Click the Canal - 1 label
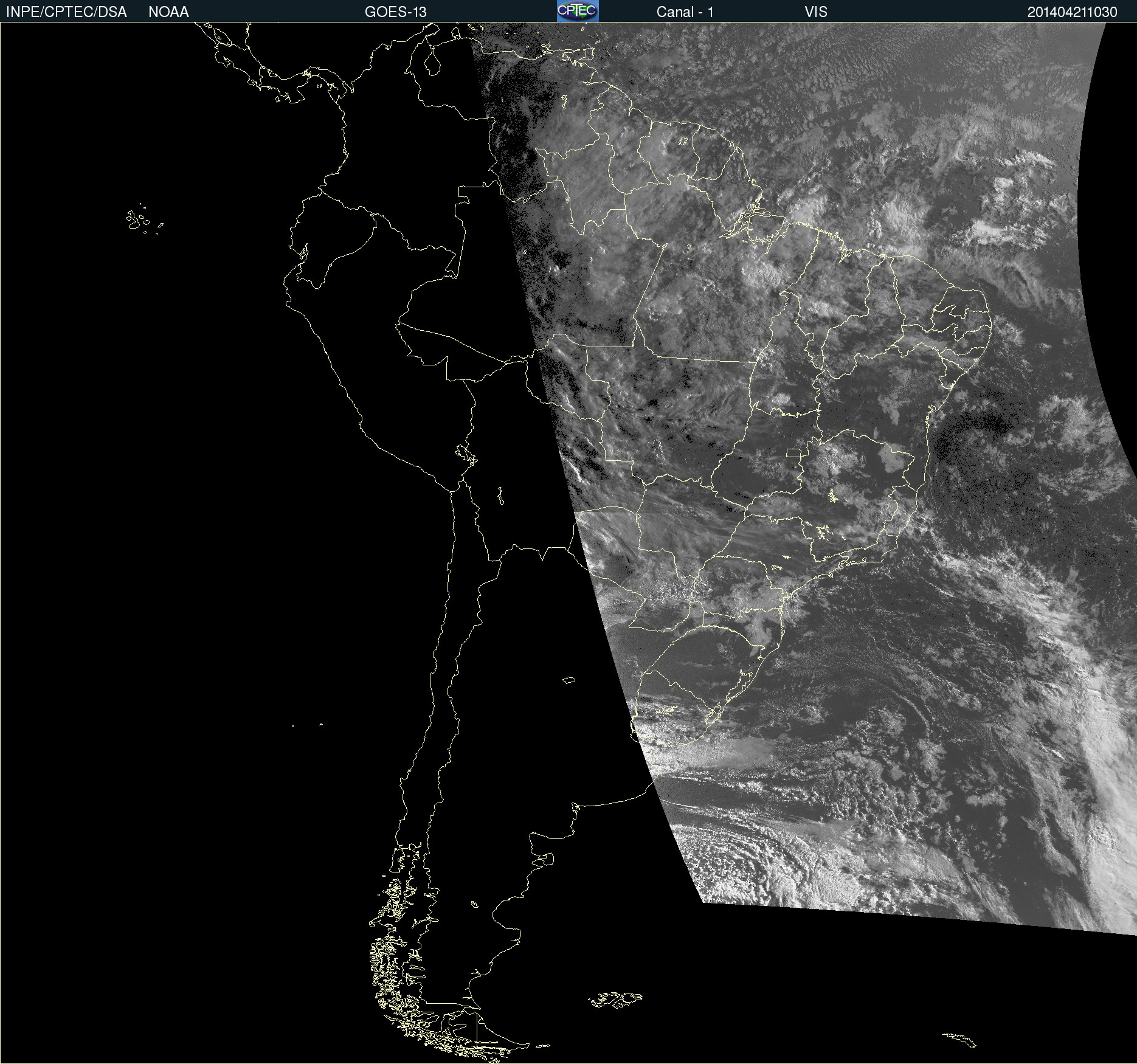 pos(685,12)
